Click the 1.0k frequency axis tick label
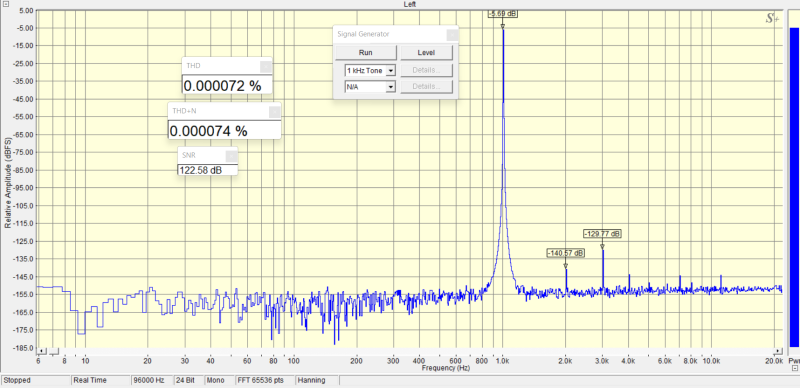Image resolution: width=800 pixels, height=388 pixels. click(x=503, y=361)
